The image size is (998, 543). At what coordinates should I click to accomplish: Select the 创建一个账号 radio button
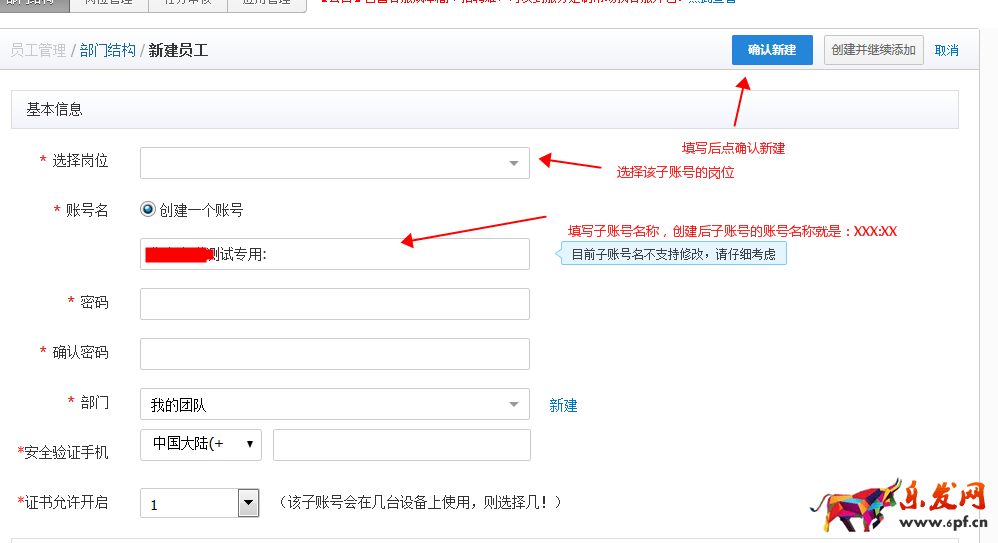(148, 210)
